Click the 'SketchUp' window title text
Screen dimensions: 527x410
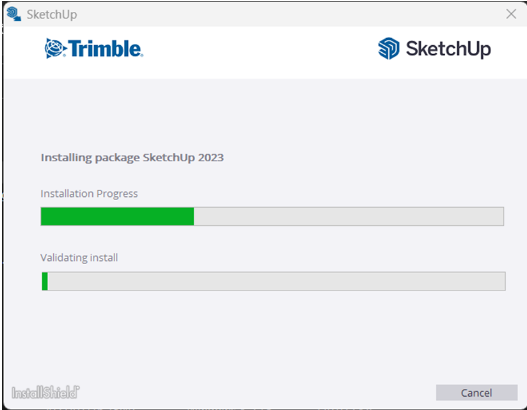tap(52, 14)
